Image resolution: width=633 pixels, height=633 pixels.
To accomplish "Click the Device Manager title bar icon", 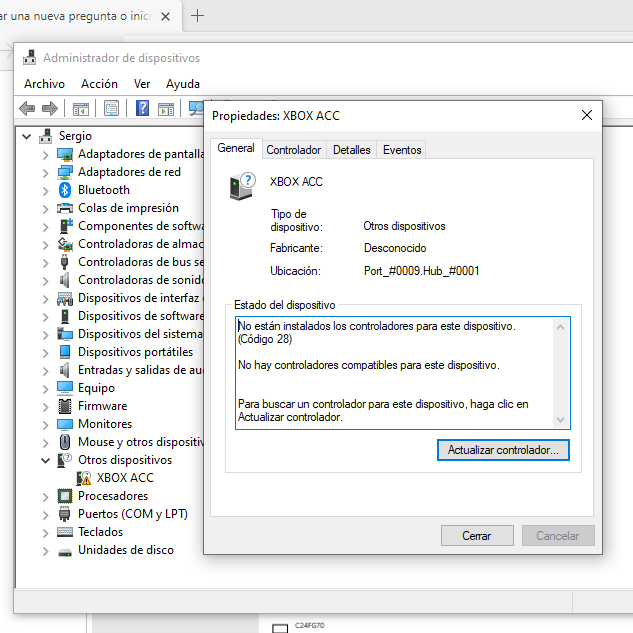I will coord(29,58).
